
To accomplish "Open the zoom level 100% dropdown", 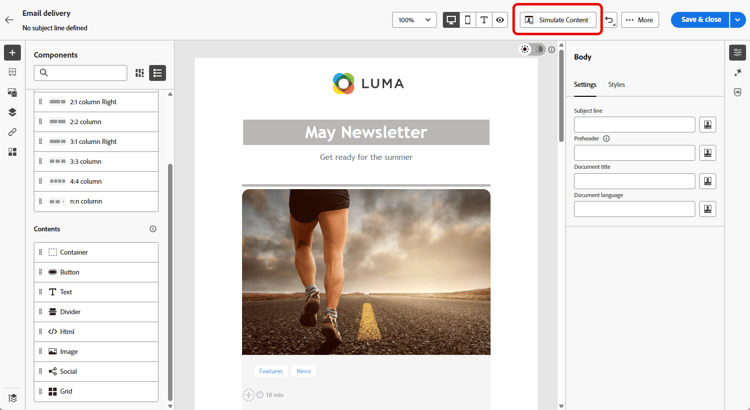I will 414,20.
